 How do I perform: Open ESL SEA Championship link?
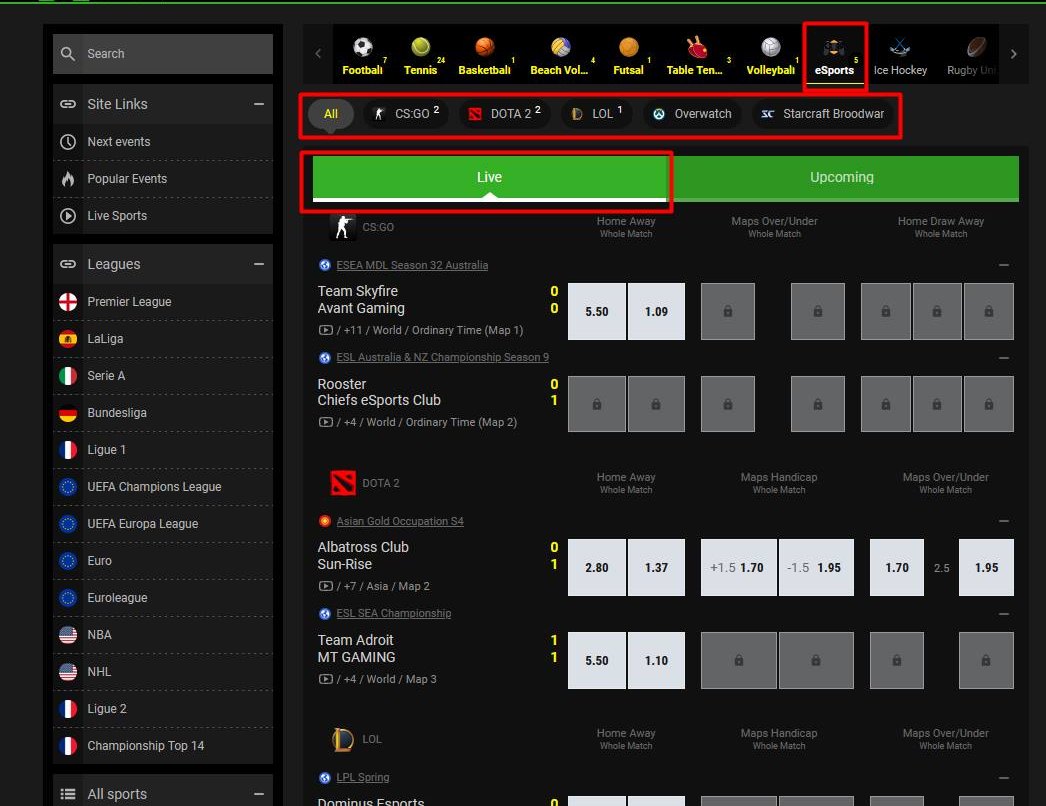tap(394, 613)
